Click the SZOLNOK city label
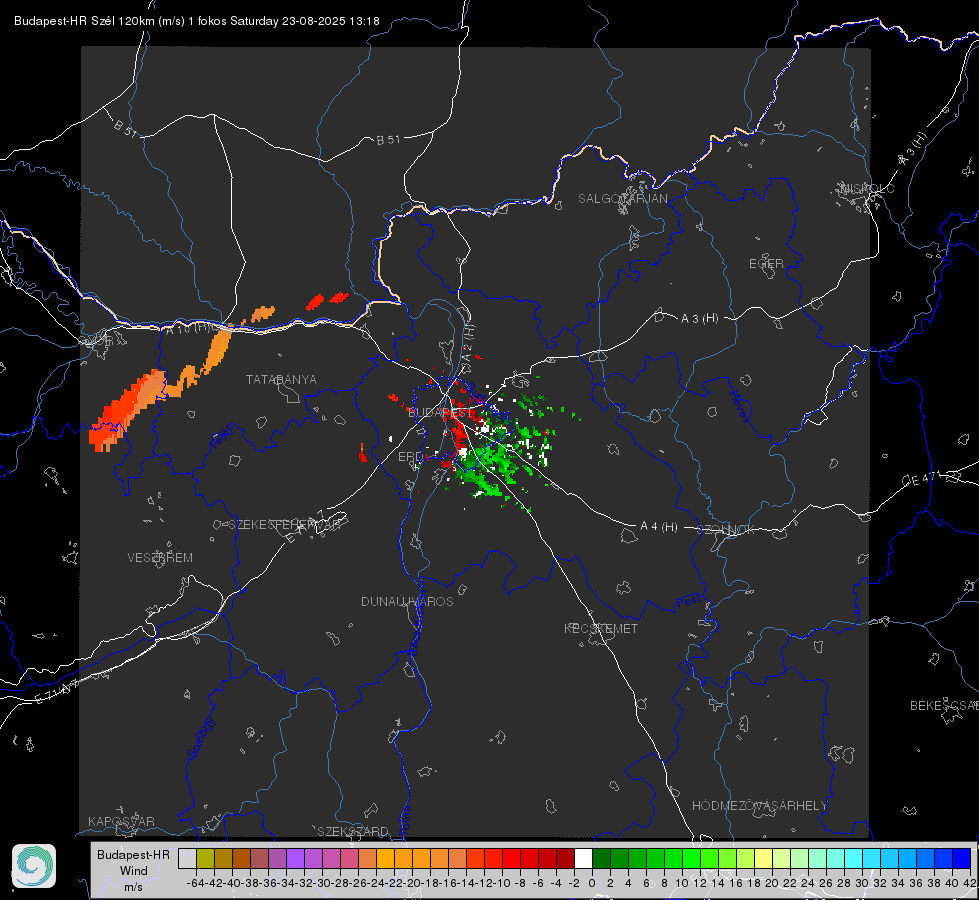 click(x=727, y=530)
